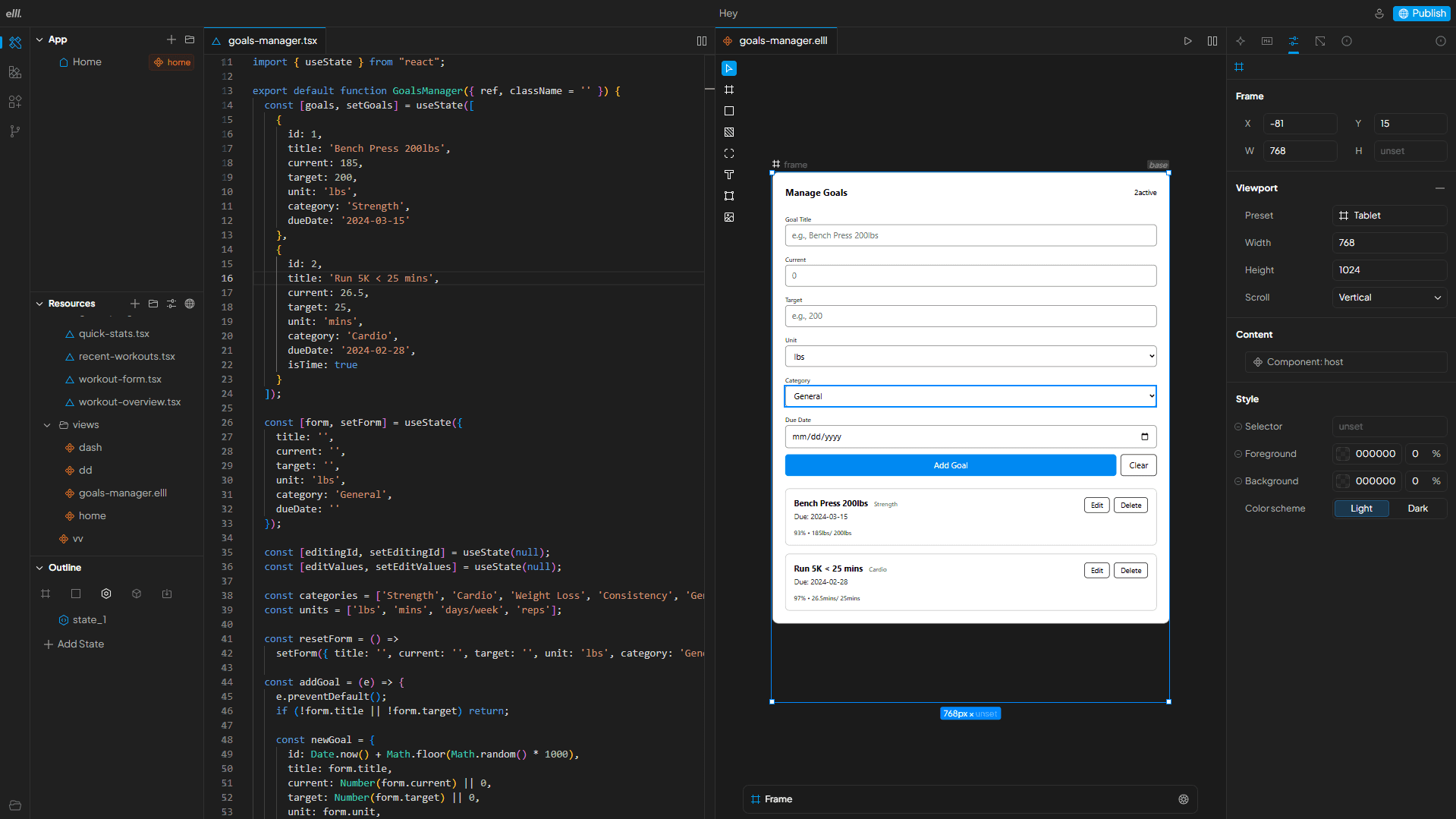
Task: Collapse the views folder
Action: 47,425
